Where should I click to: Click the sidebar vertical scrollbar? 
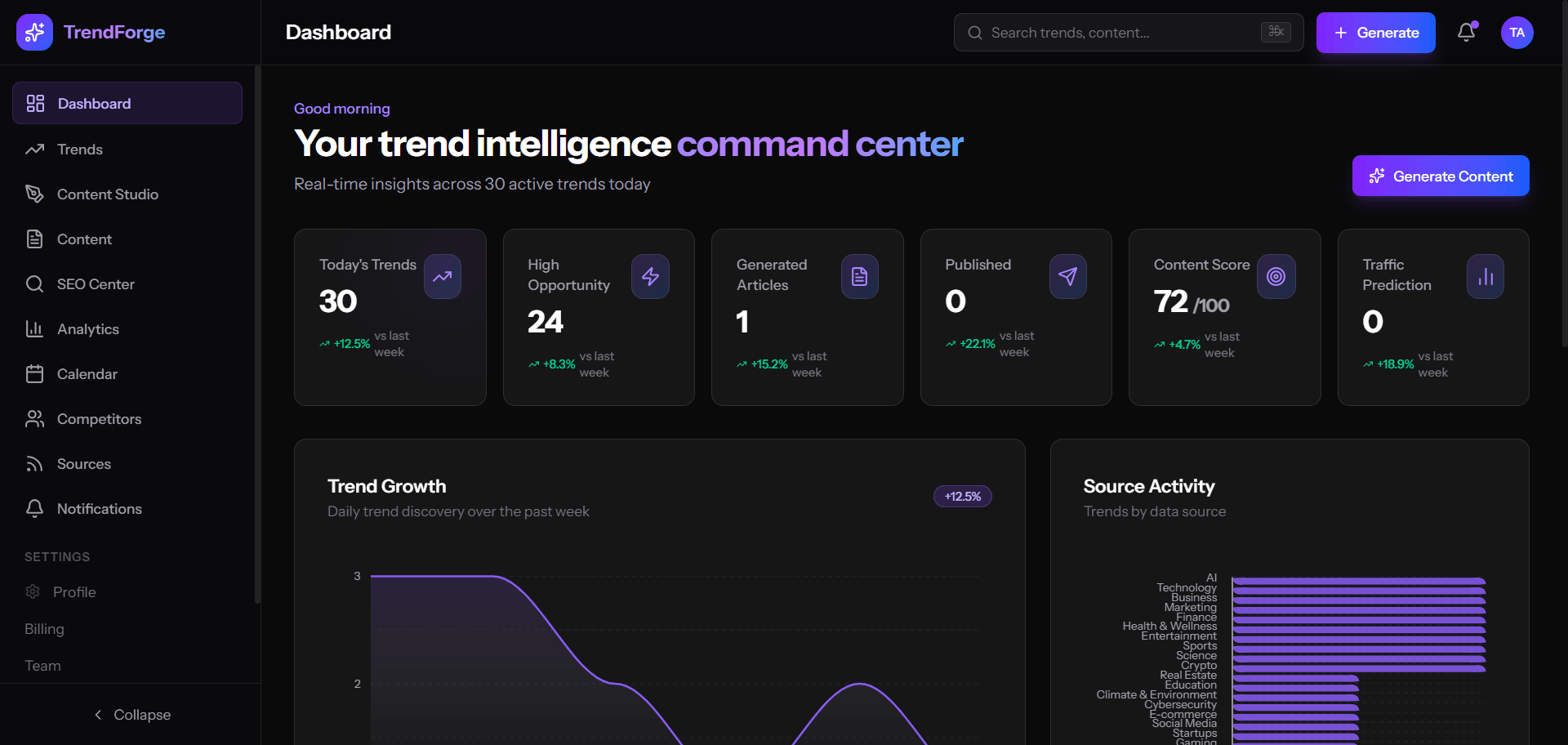[257, 335]
